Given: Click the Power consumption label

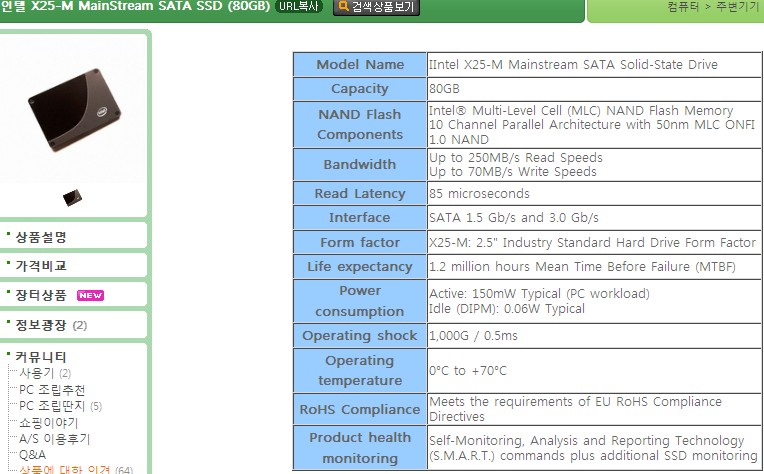Looking at the screenshot, I should coord(360,301).
